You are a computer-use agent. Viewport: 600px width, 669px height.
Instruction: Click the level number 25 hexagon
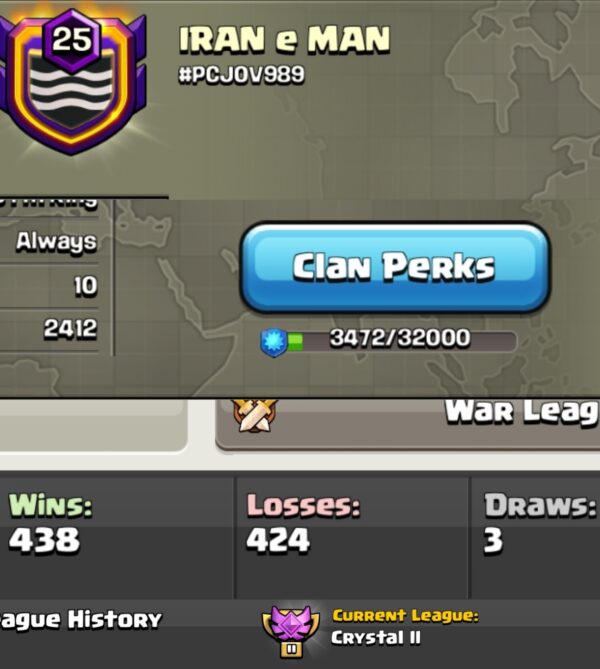(72, 40)
